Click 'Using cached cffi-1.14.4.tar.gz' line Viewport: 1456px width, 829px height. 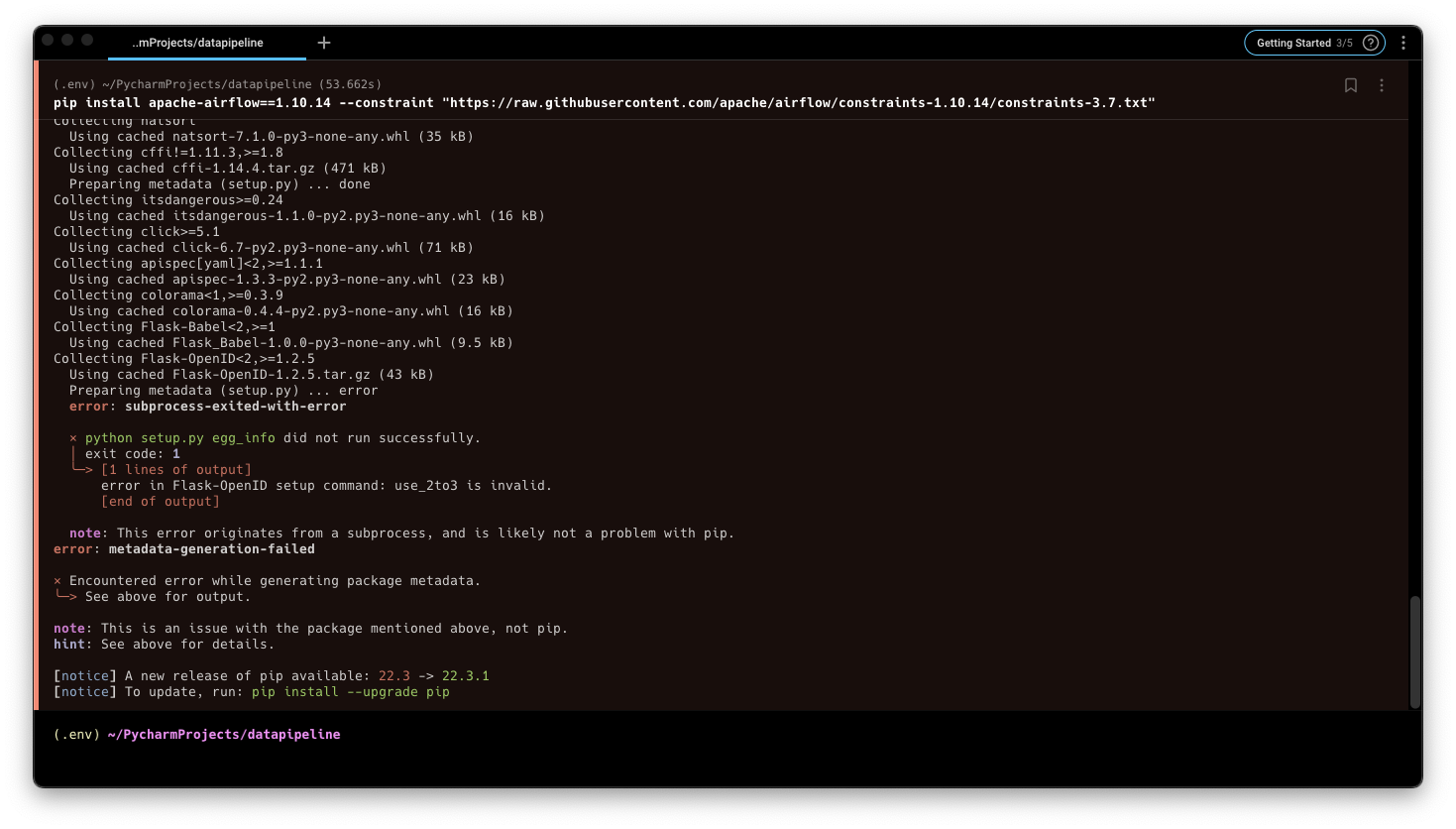(228, 169)
